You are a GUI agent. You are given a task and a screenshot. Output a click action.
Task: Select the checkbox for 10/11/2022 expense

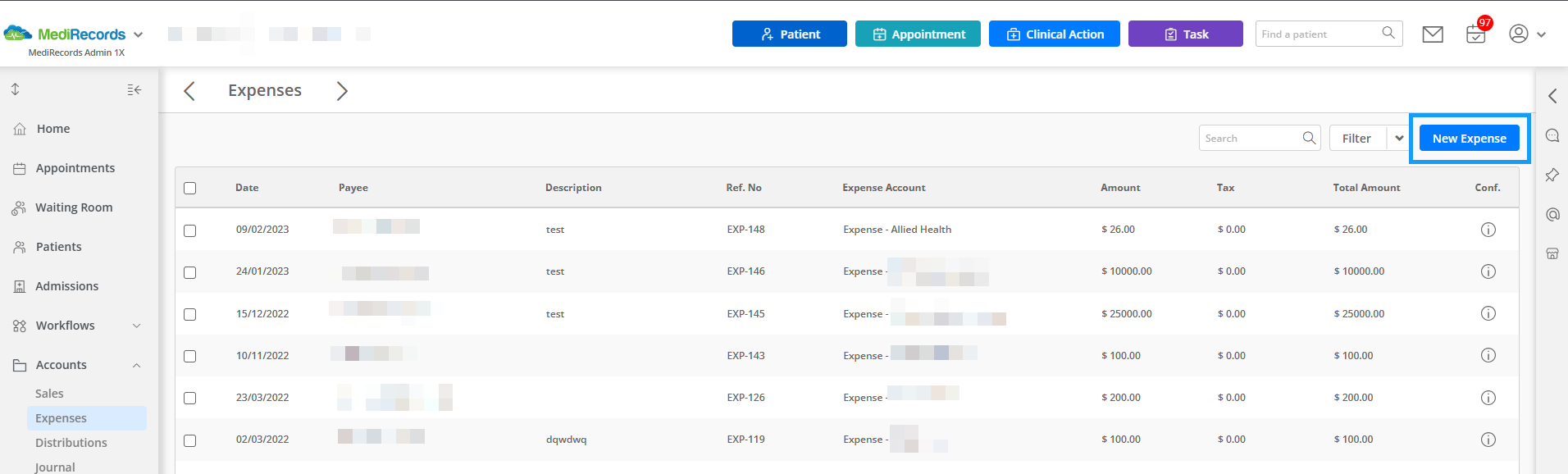pyautogui.click(x=190, y=356)
